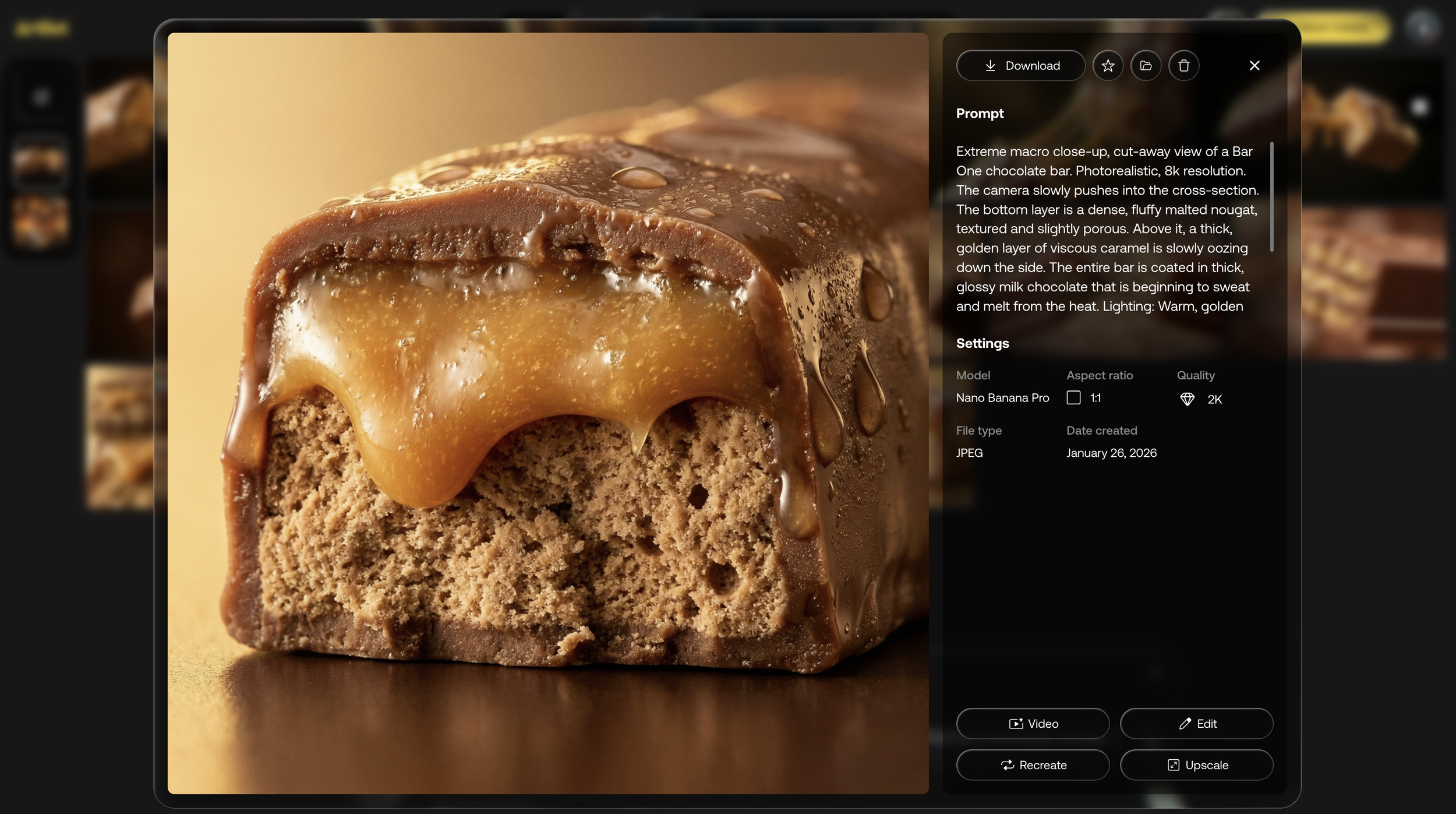Click the Nano Banana Pro model label
1456x814 pixels.
pos(1002,398)
